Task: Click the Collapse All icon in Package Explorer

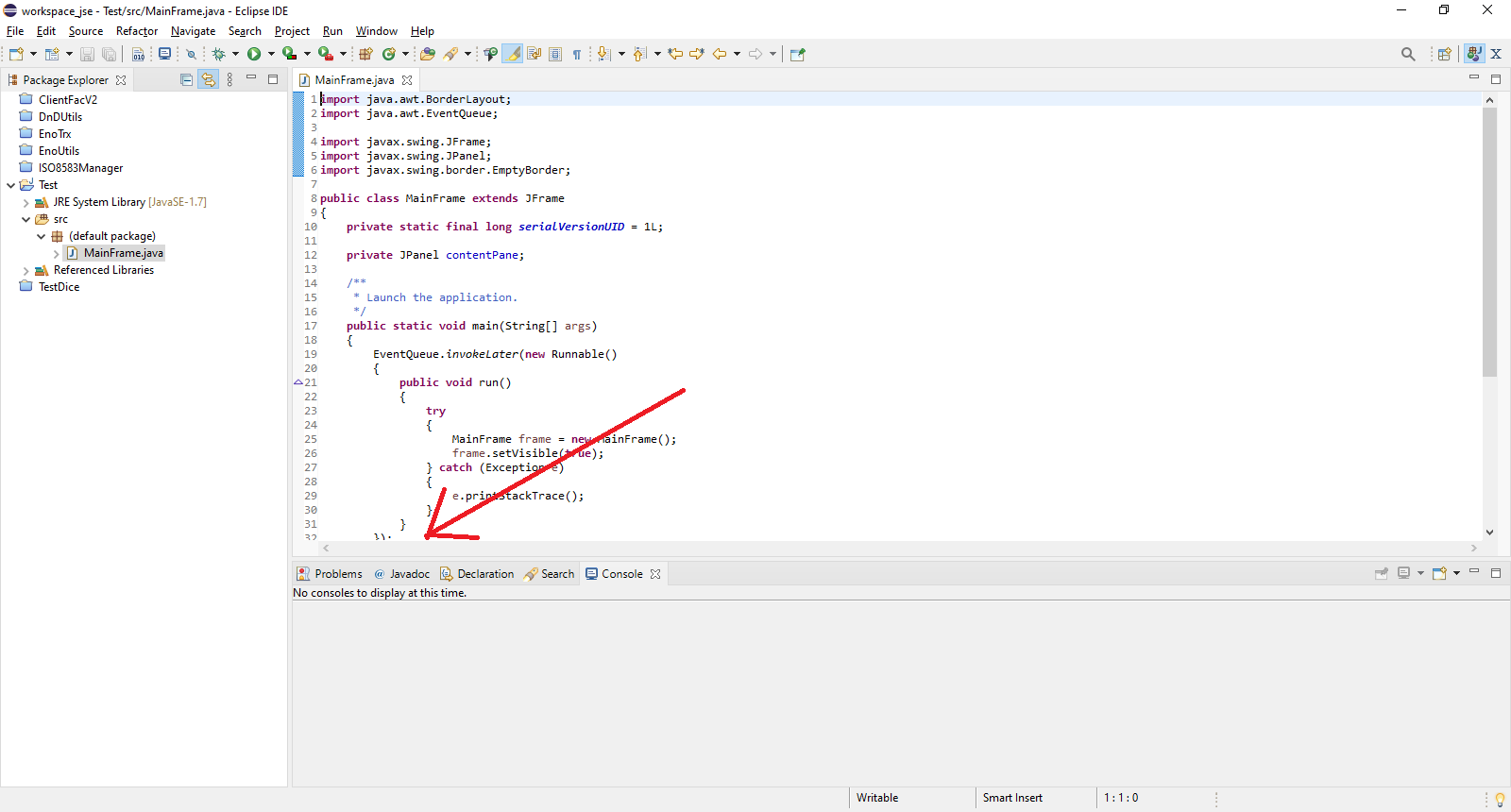Action: click(x=186, y=80)
